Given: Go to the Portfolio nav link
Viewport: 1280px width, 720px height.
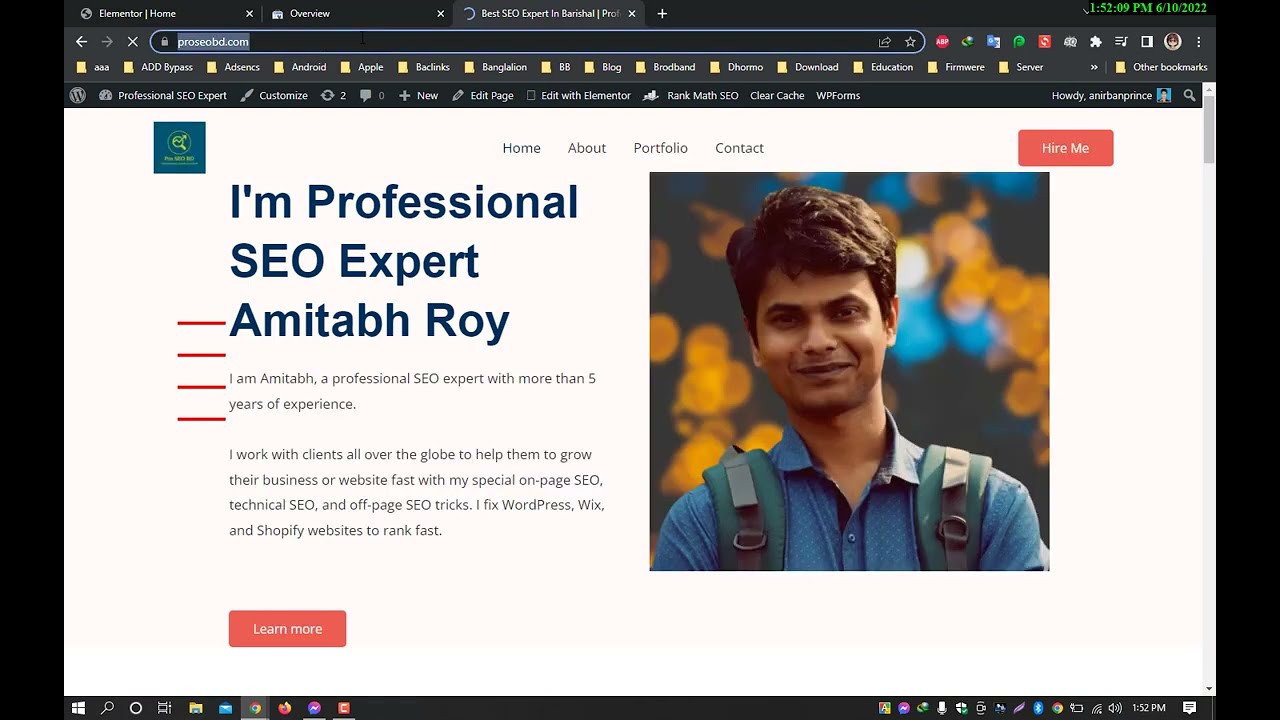Looking at the screenshot, I should (660, 148).
